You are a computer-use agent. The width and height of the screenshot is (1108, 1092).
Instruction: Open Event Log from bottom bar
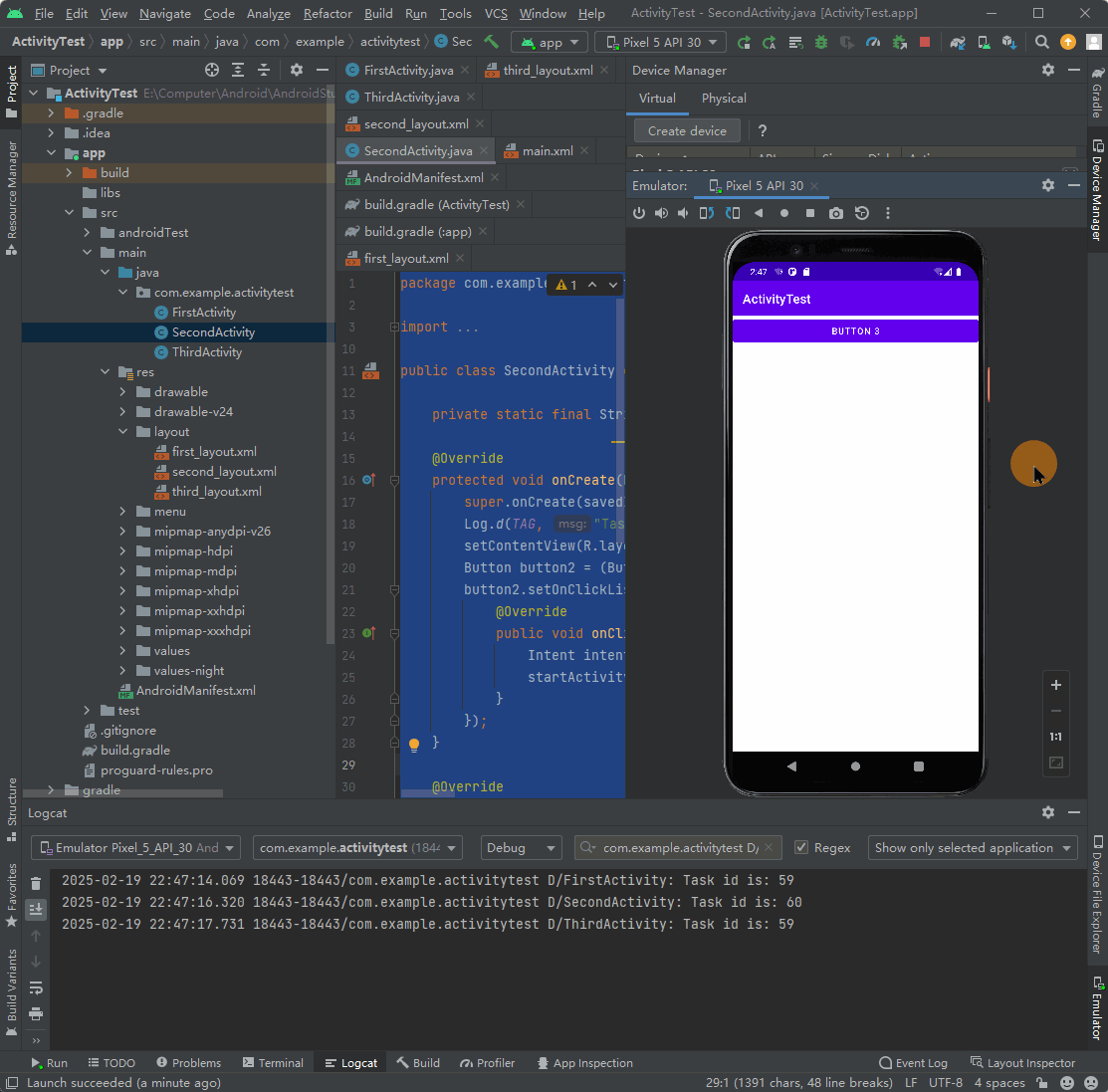pyautogui.click(x=913, y=1062)
